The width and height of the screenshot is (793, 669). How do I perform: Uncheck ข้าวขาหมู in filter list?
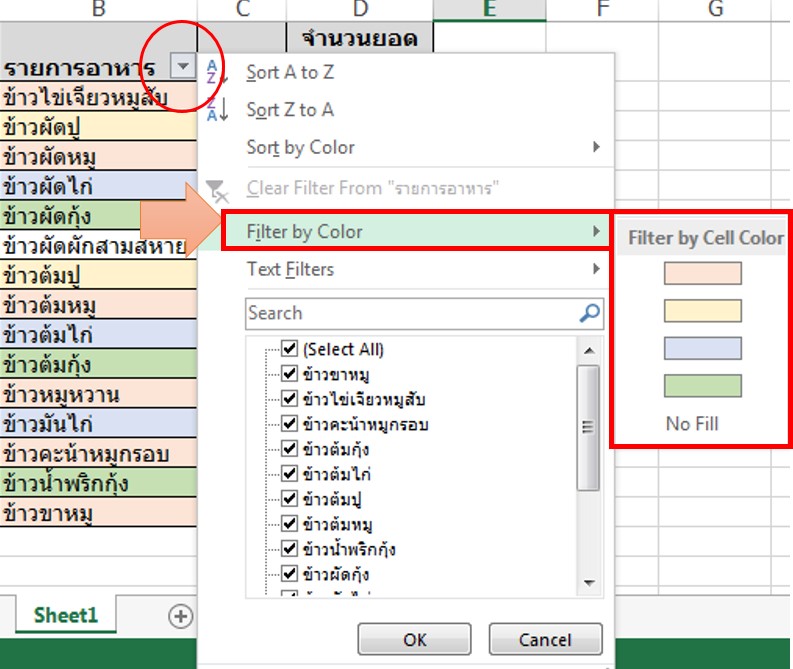[x=289, y=374]
